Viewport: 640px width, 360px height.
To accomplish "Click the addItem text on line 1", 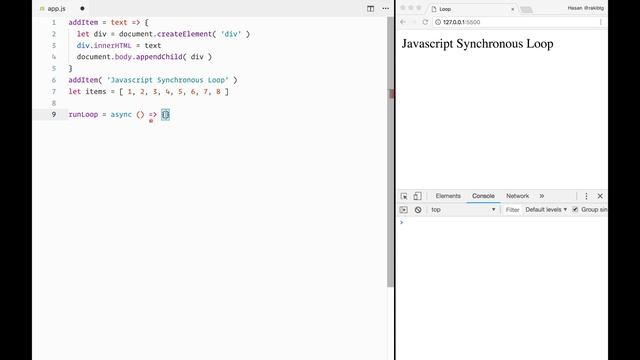I will pyautogui.click(x=83, y=22).
